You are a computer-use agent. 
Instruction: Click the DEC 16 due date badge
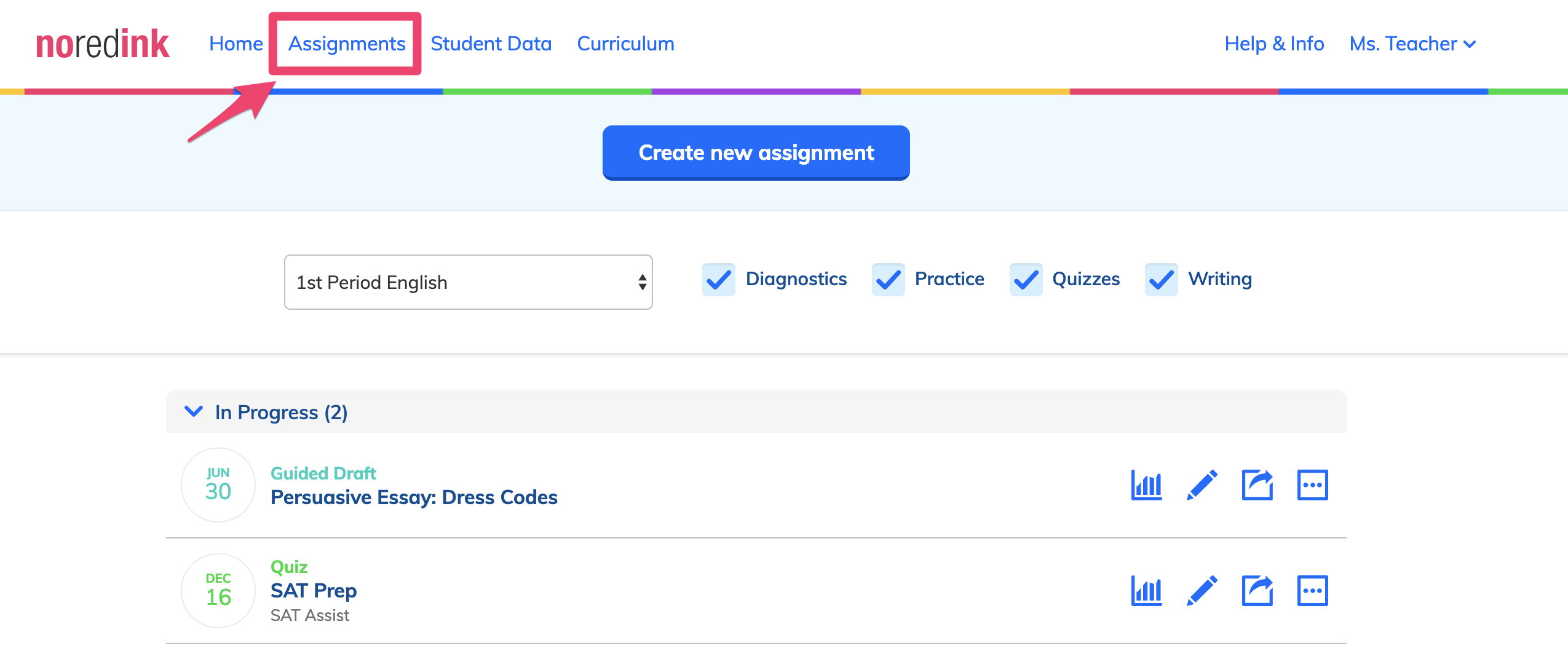218,590
